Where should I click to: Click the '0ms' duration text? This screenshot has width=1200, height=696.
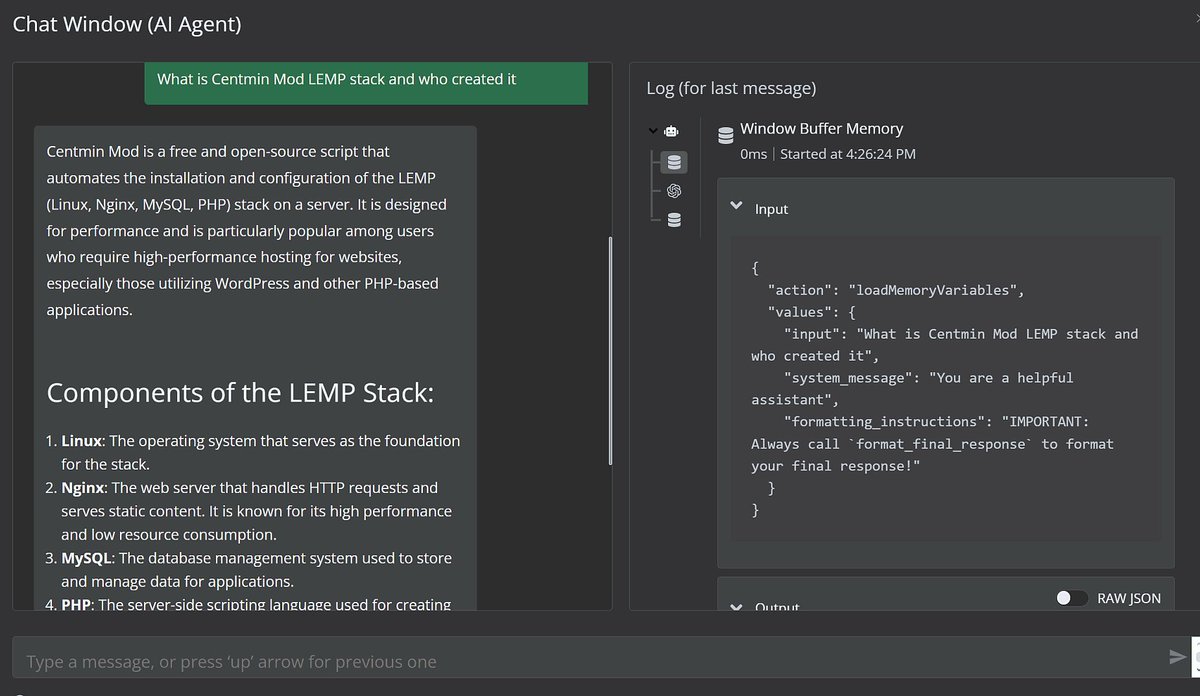(754, 154)
